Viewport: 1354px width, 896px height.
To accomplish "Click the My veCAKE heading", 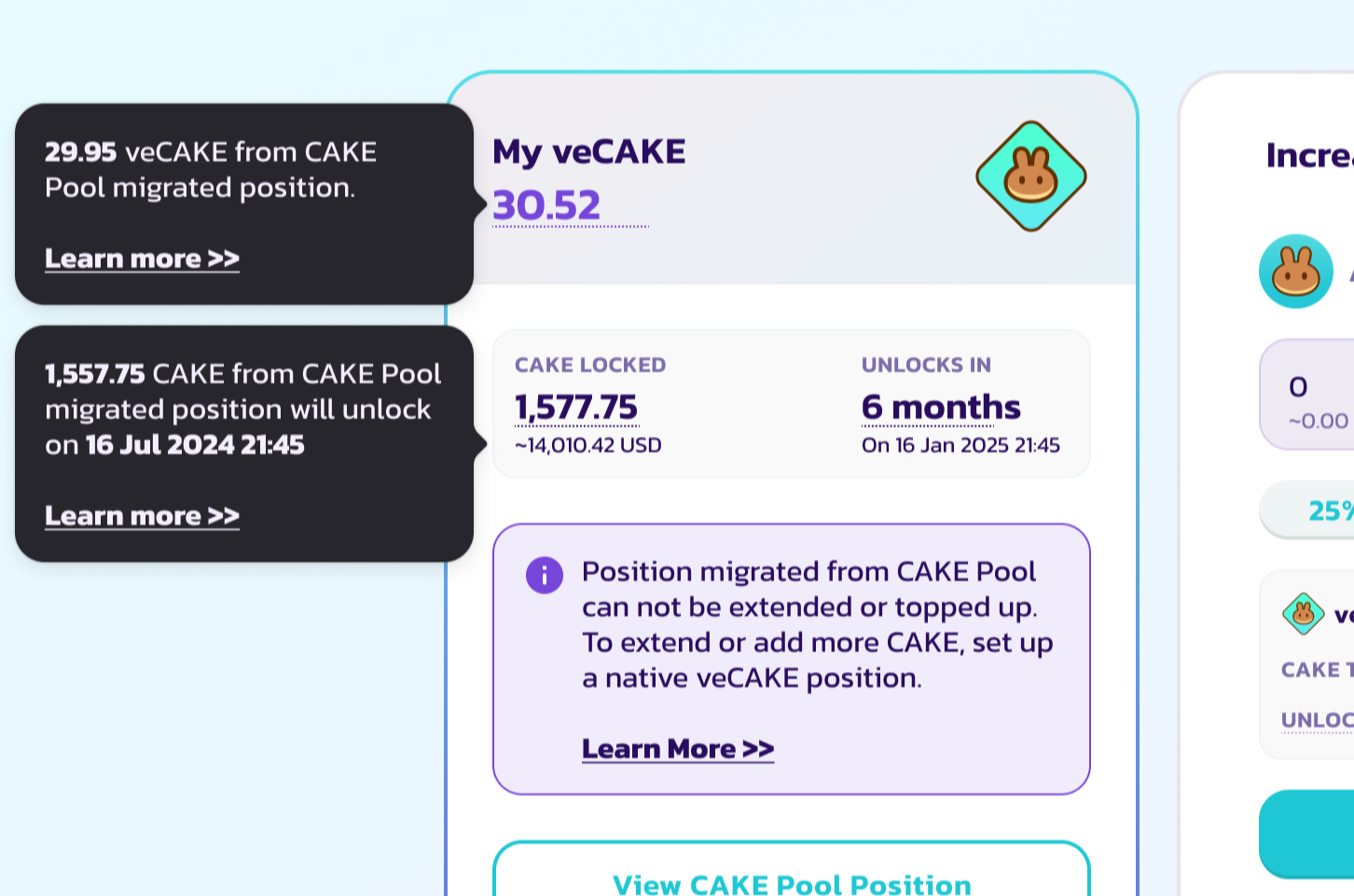I will point(589,151).
